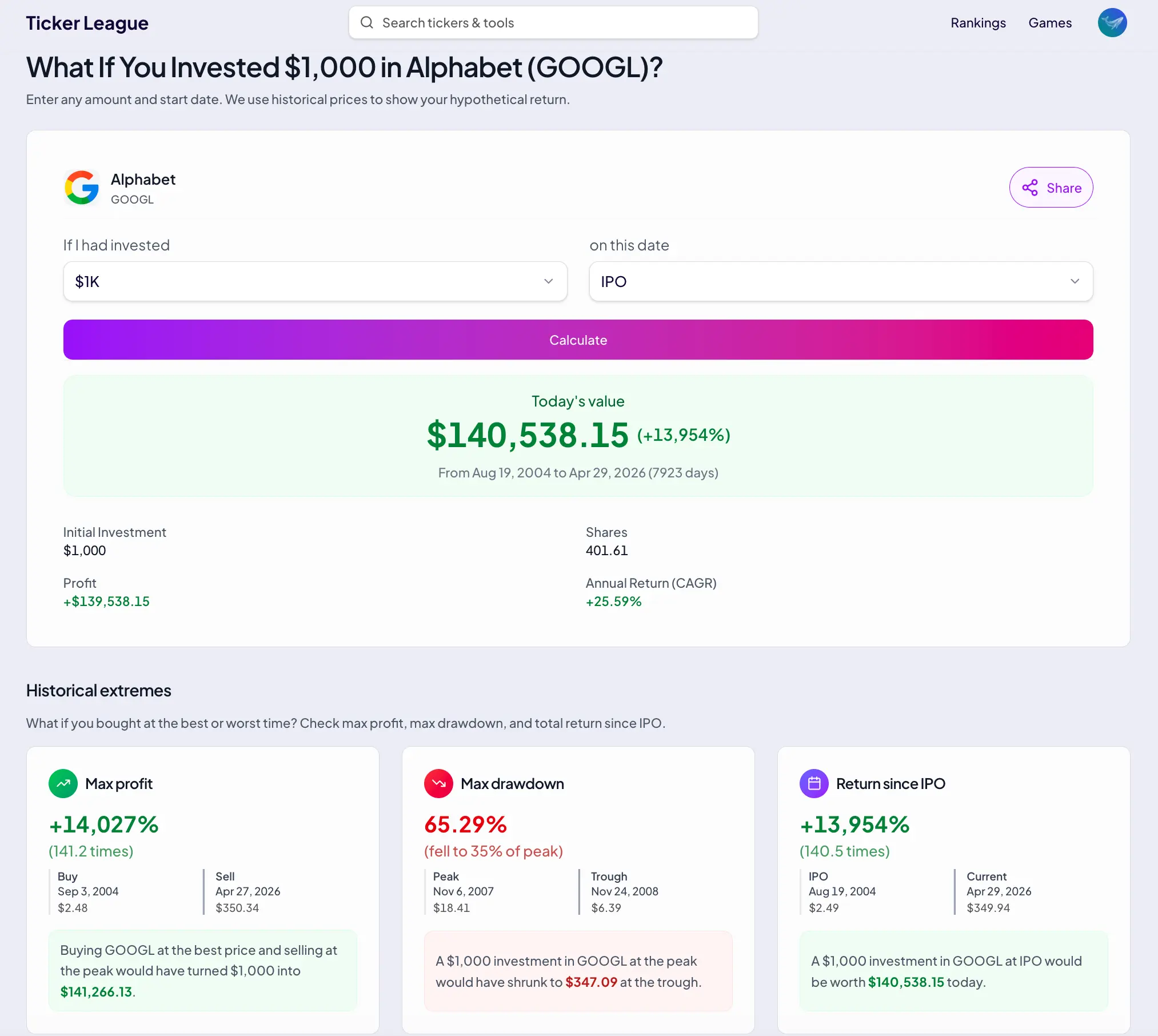Click the date range From Aug 19, 2004 text
1158x1036 pixels.
point(578,473)
